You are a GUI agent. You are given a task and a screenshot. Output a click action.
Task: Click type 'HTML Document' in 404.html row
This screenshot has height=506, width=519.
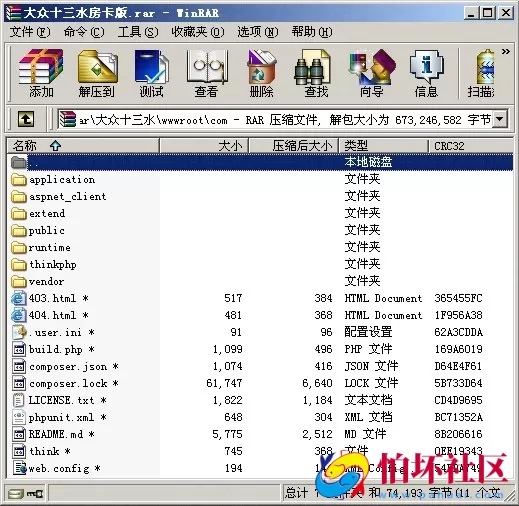[383, 315]
